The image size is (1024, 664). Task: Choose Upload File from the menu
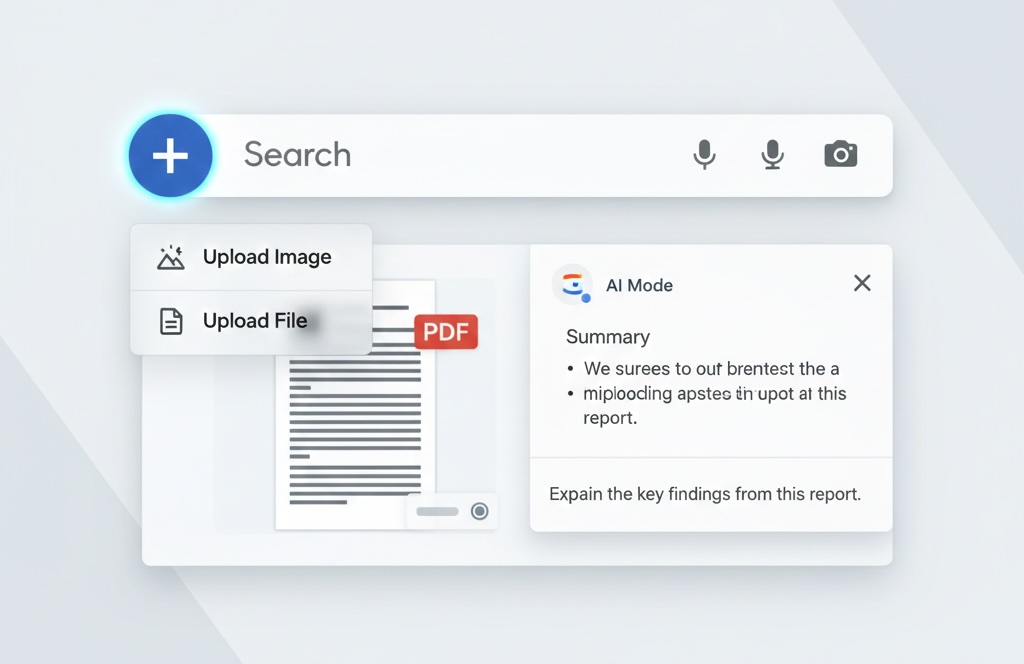(254, 321)
